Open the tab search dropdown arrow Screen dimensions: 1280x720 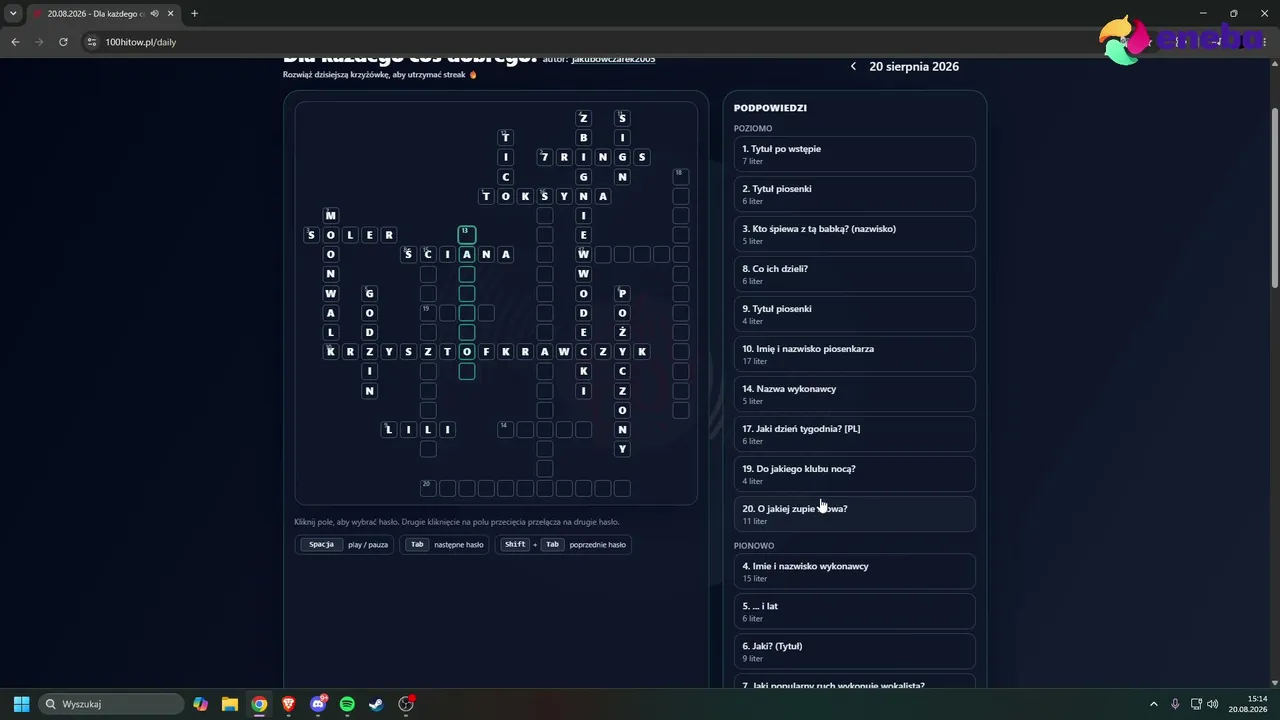click(13, 13)
